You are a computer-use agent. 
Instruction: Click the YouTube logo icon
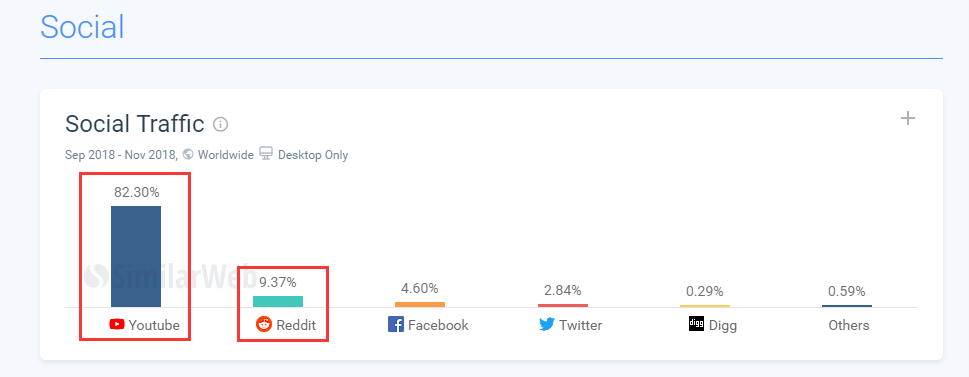(x=117, y=324)
